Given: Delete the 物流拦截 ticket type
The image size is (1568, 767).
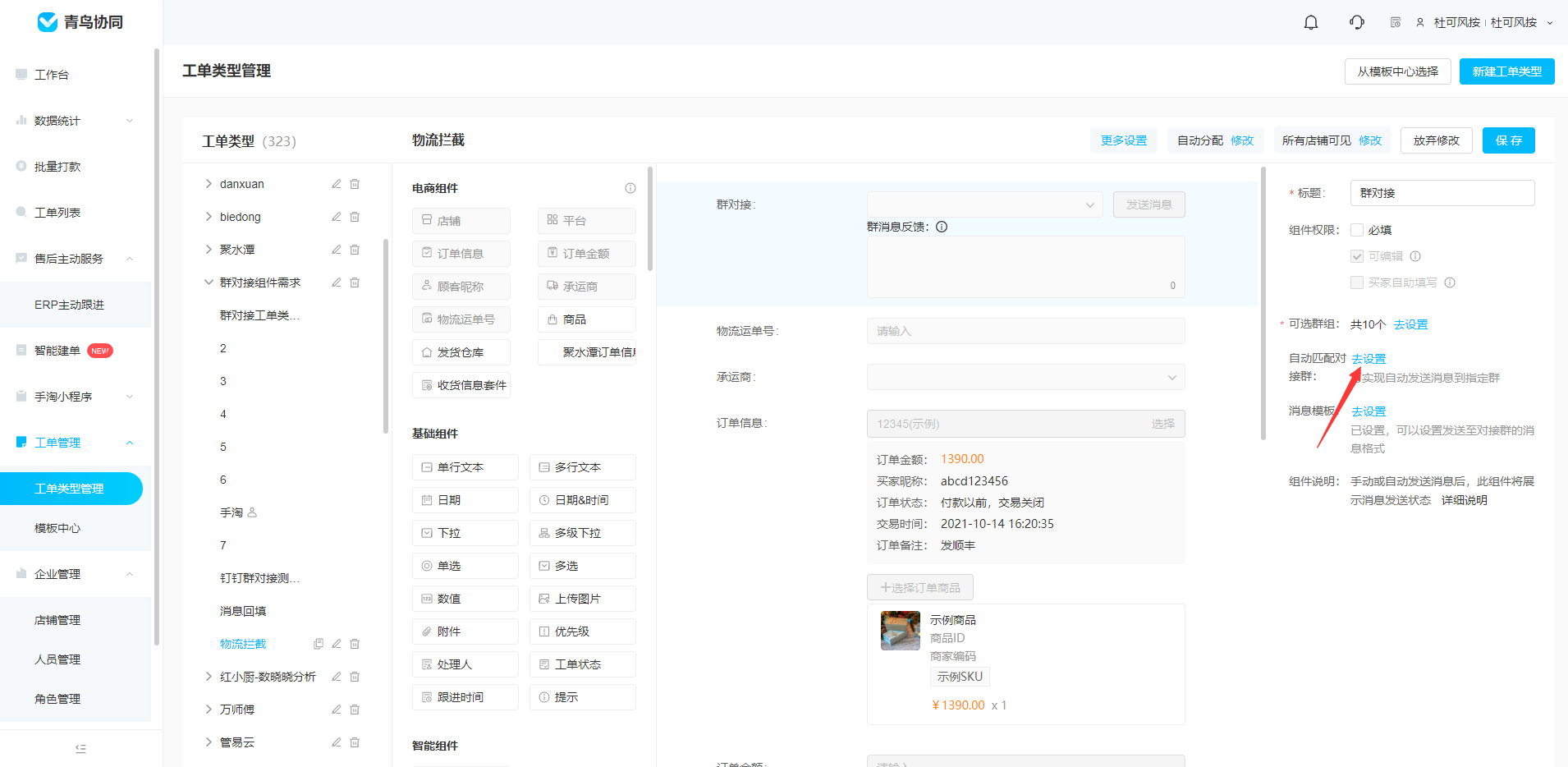Looking at the screenshot, I should coord(355,644).
